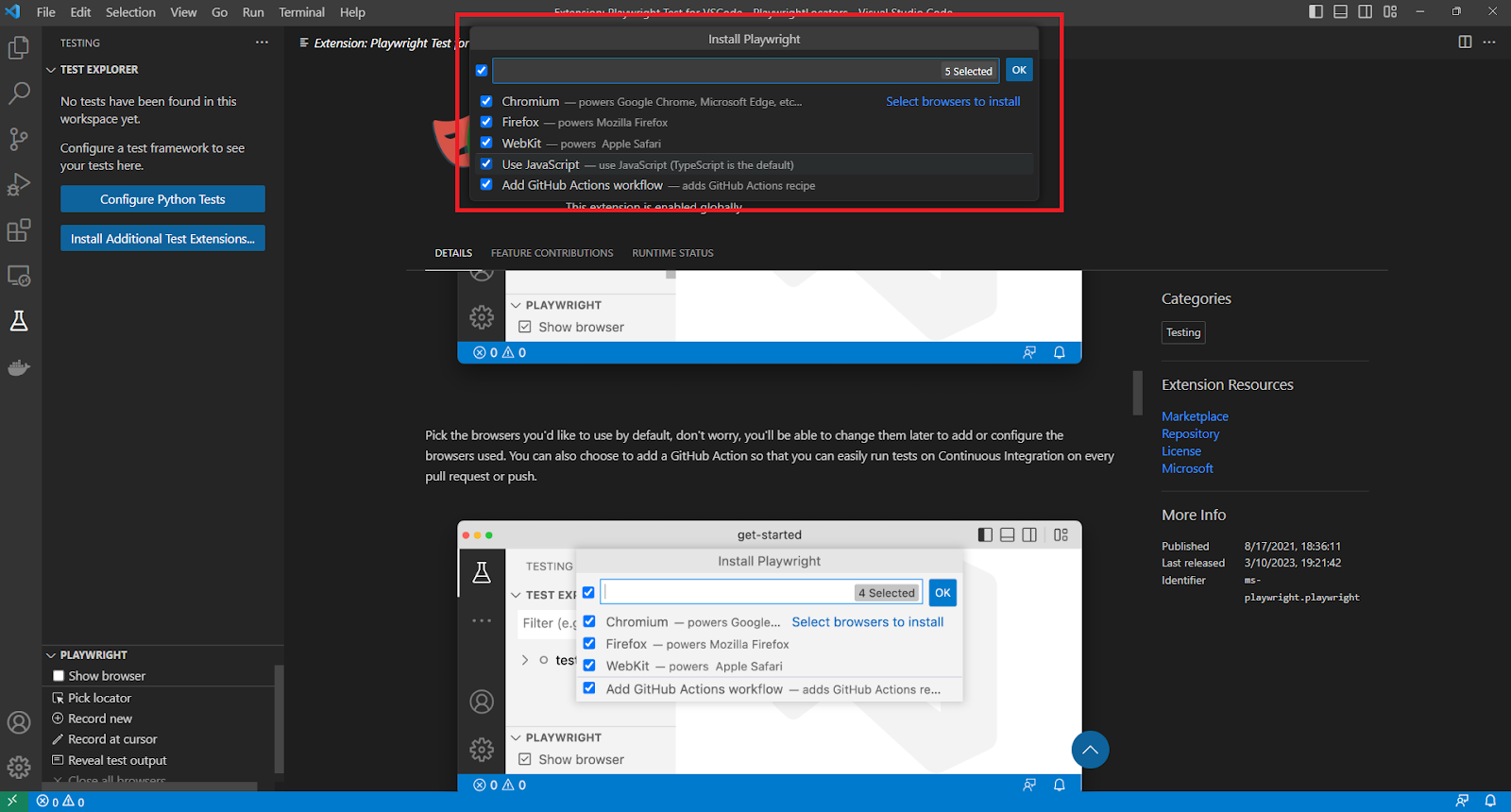Toggle the Use JavaScript checkbox

486,163
